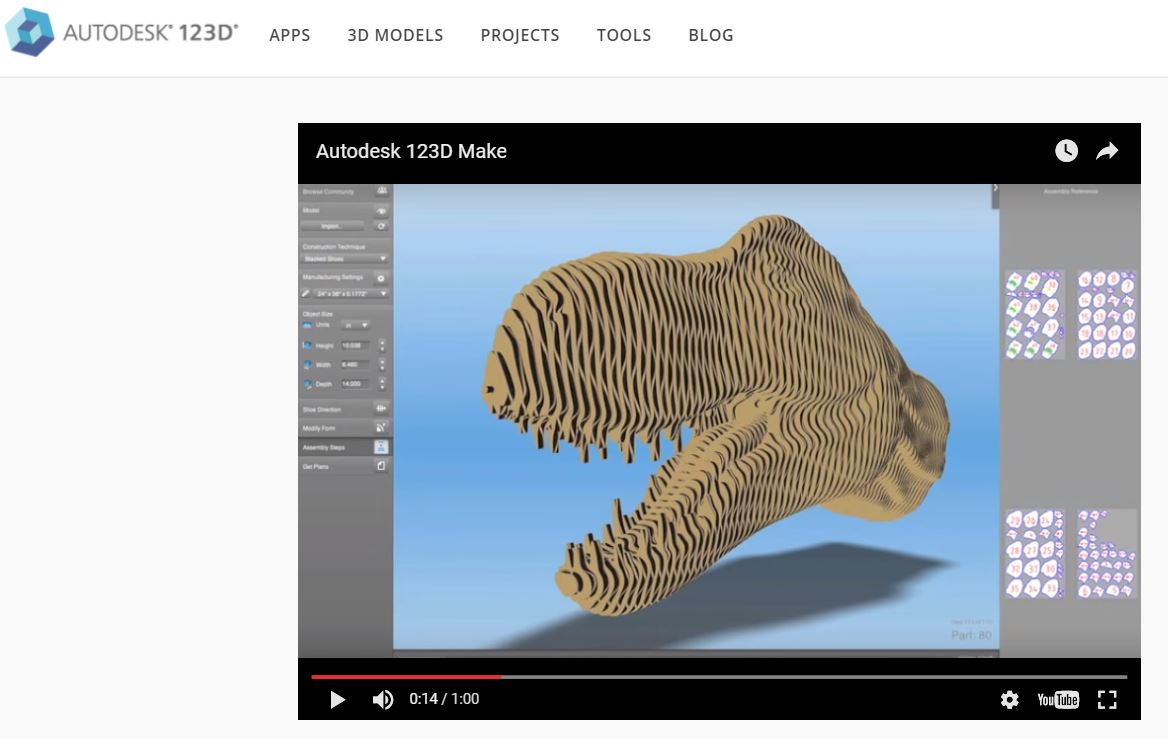Click the refresh icon beside Import
The image size is (1168, 739).
tap(381, 226)
